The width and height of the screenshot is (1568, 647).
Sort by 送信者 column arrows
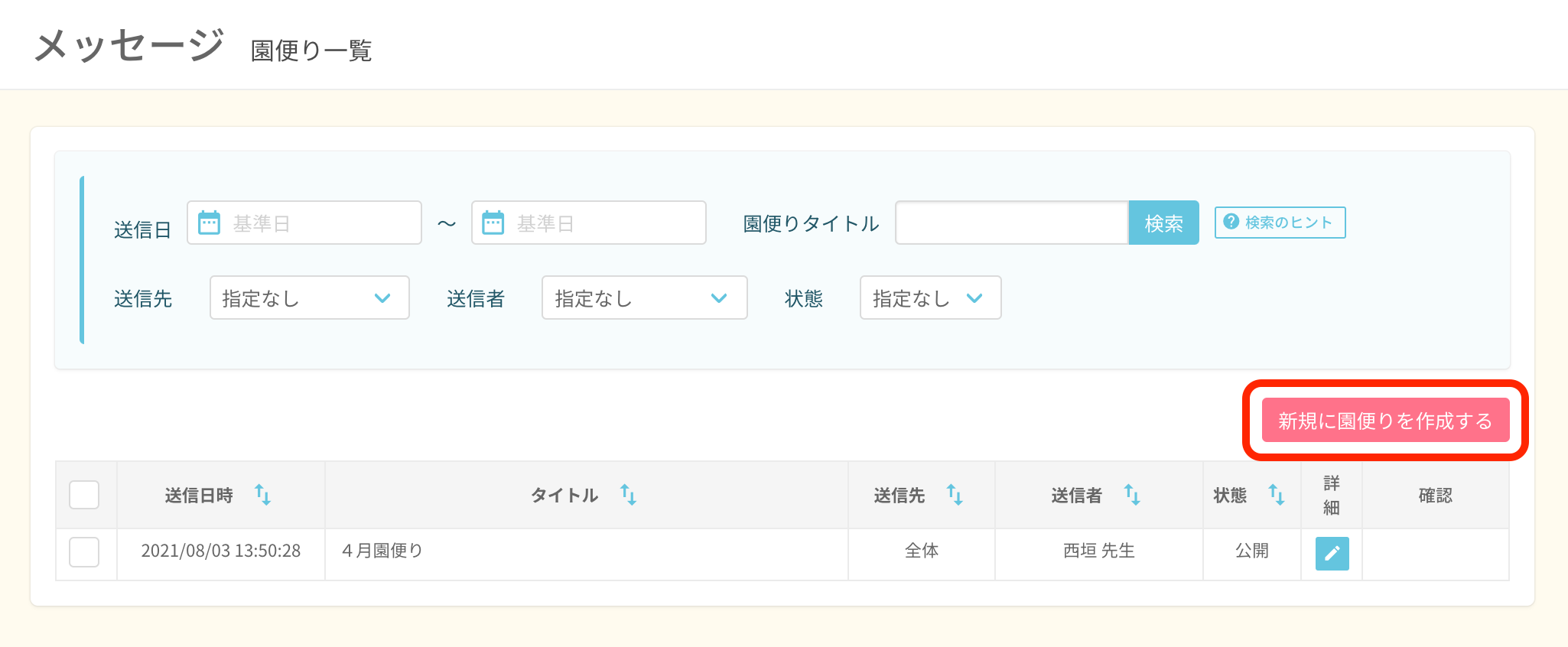click(x=1132, y=495)
